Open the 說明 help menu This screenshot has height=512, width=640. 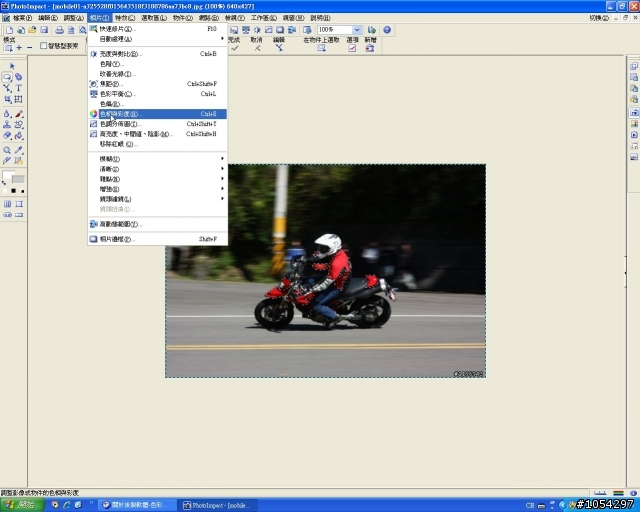[x=320, y=18]
